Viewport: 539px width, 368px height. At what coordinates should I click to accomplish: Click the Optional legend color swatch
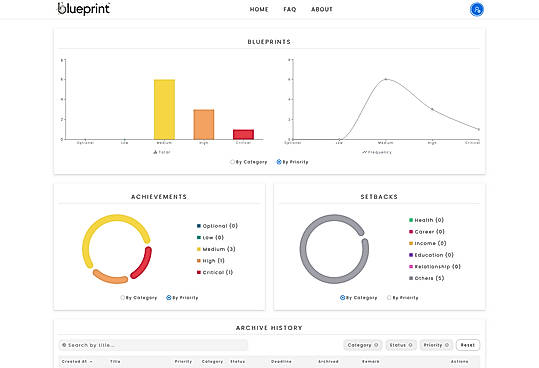(x=199, y=226)
